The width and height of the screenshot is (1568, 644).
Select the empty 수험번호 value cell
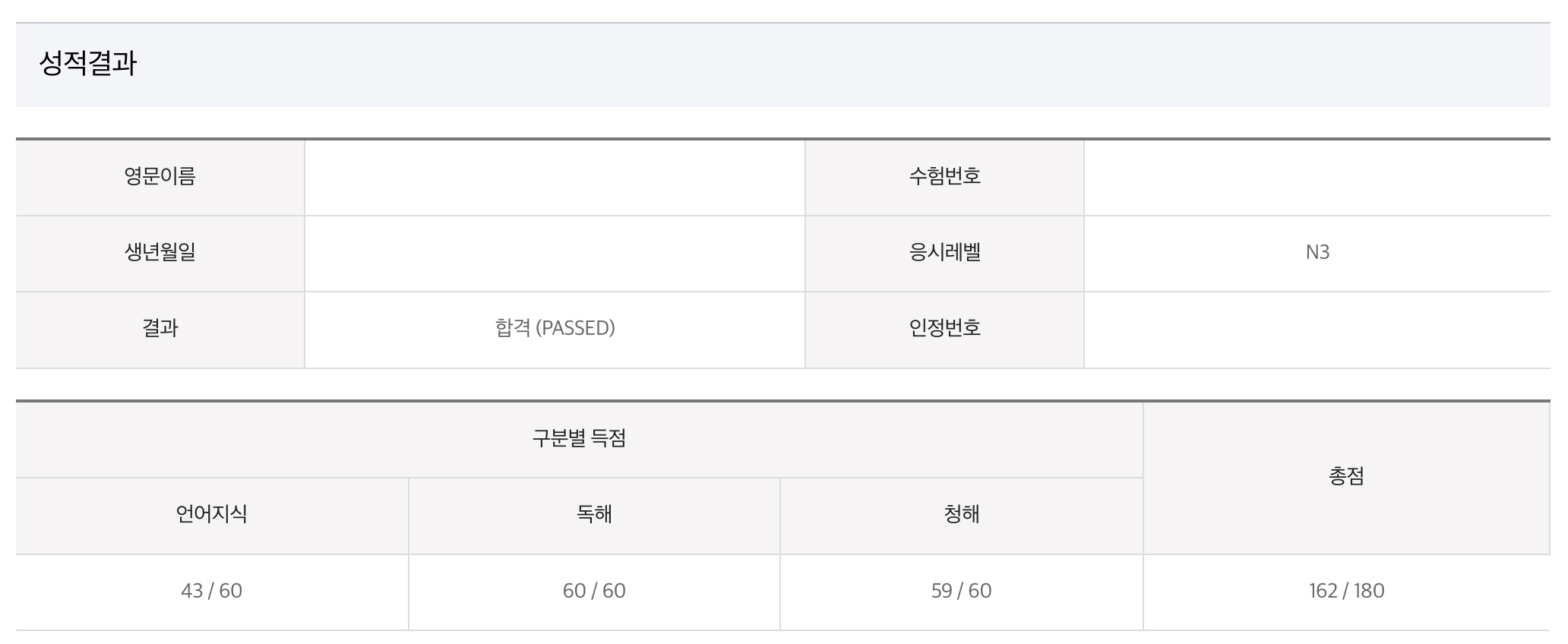coord(1317,177)
